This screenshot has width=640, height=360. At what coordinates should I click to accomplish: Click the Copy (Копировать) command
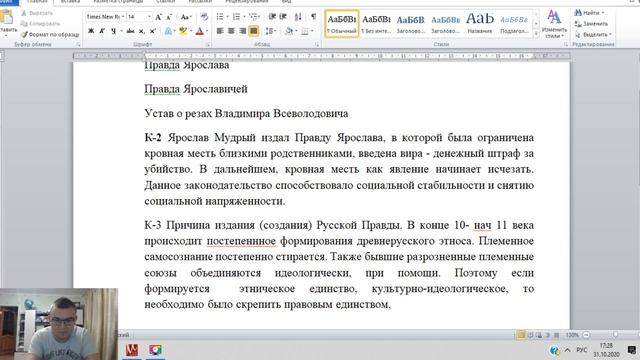pyautogui.click(x=40, y=24)
